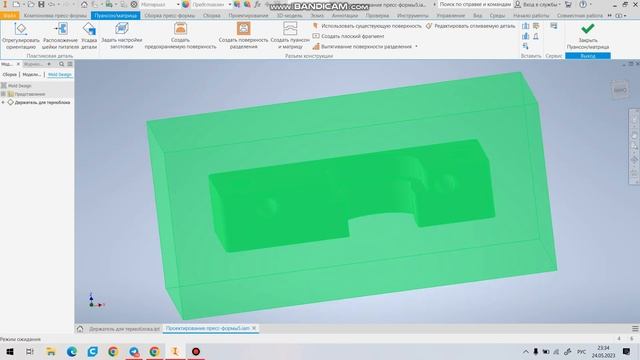Open the Инструменты ribbon tab

(x=413, y=16)
